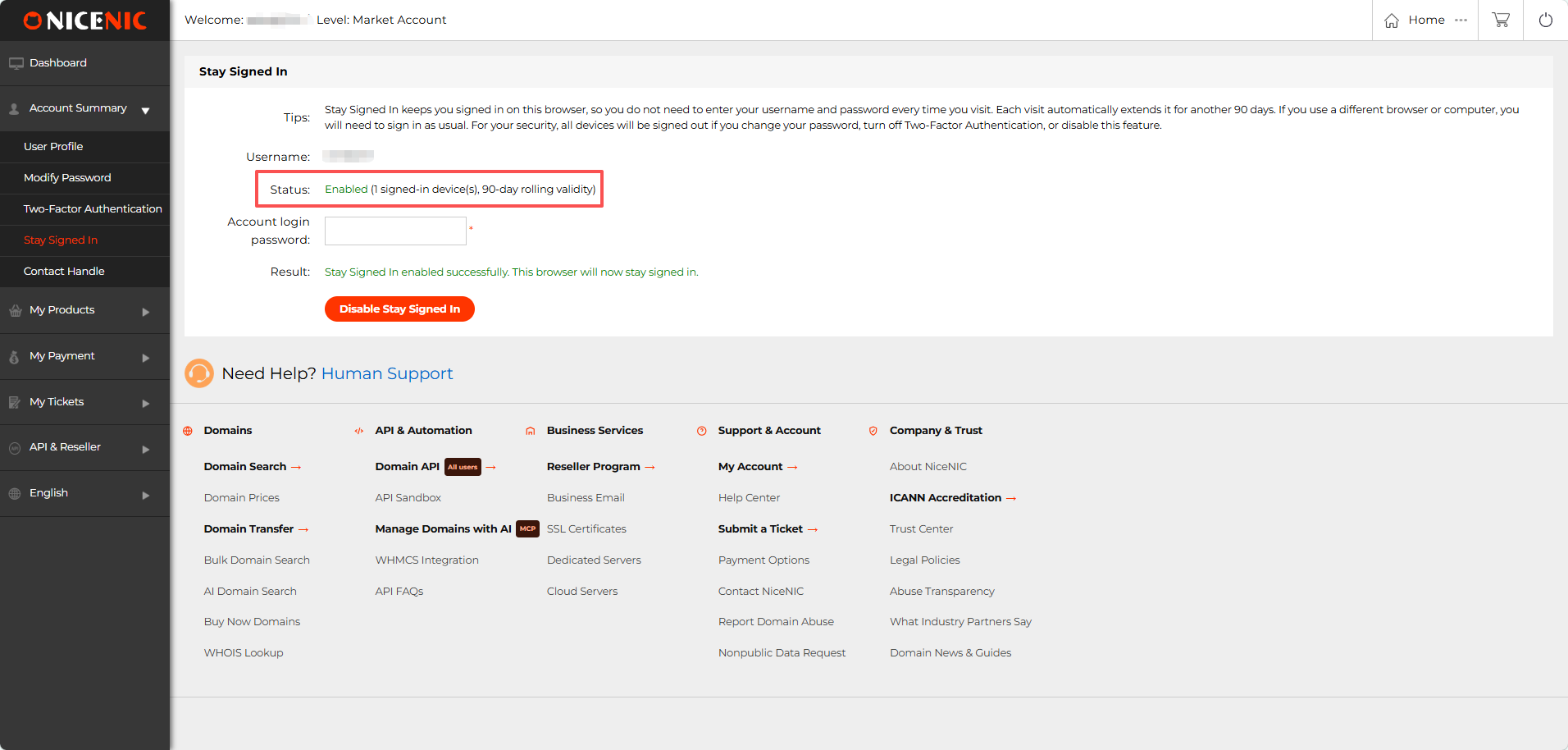Image resolution: width=1568 pixels, height=750 pixels.
Task: Click the Support & Account footer icon
Action: point(702,431)
